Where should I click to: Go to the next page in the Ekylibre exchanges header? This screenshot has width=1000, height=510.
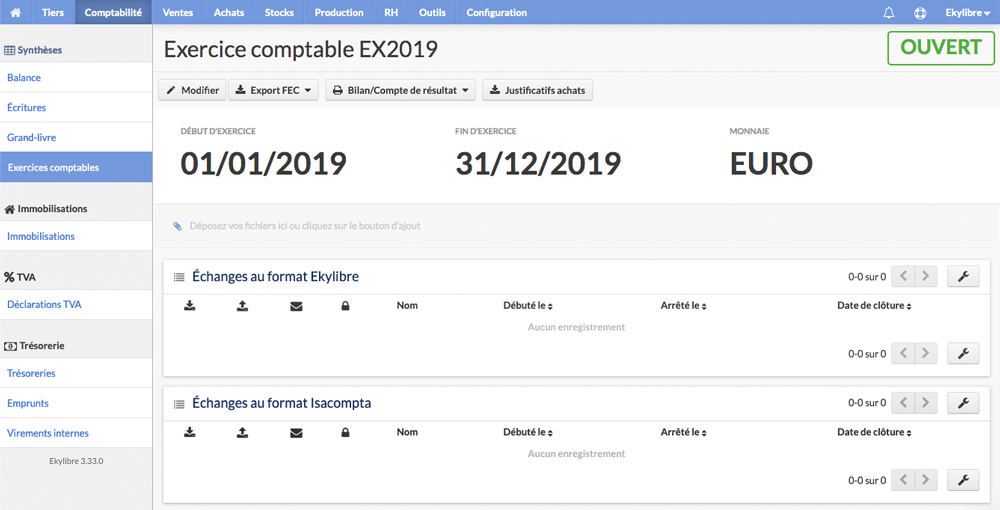925,276
